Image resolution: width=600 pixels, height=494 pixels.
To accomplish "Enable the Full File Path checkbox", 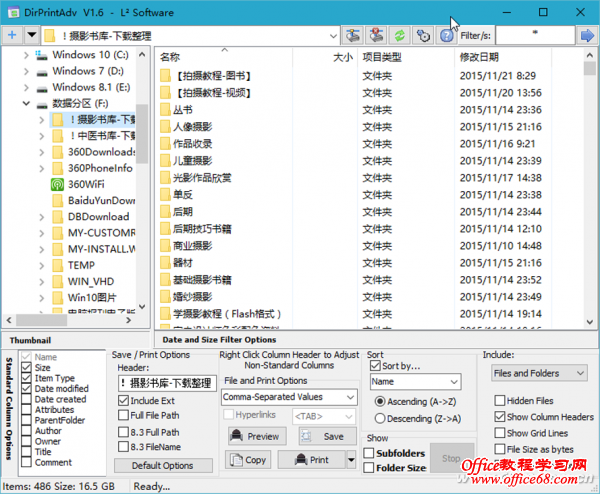I will [x=123, y=415].
